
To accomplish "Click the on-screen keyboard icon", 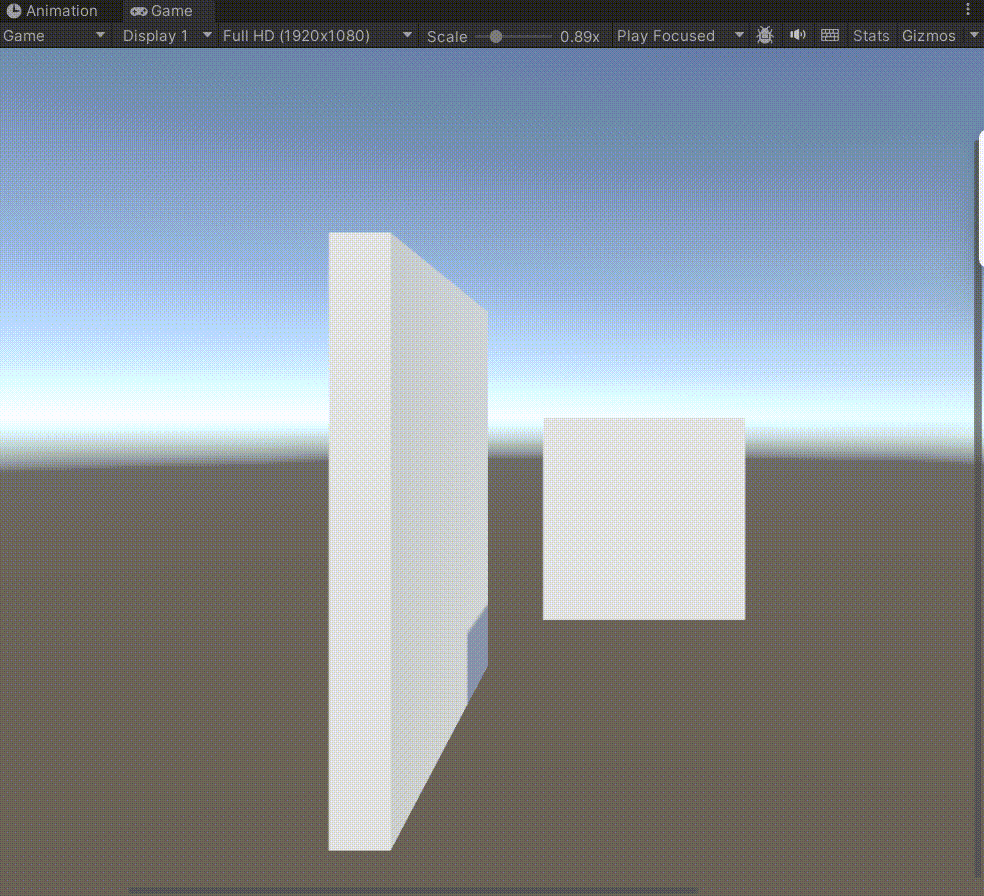I will coord(830,35).
